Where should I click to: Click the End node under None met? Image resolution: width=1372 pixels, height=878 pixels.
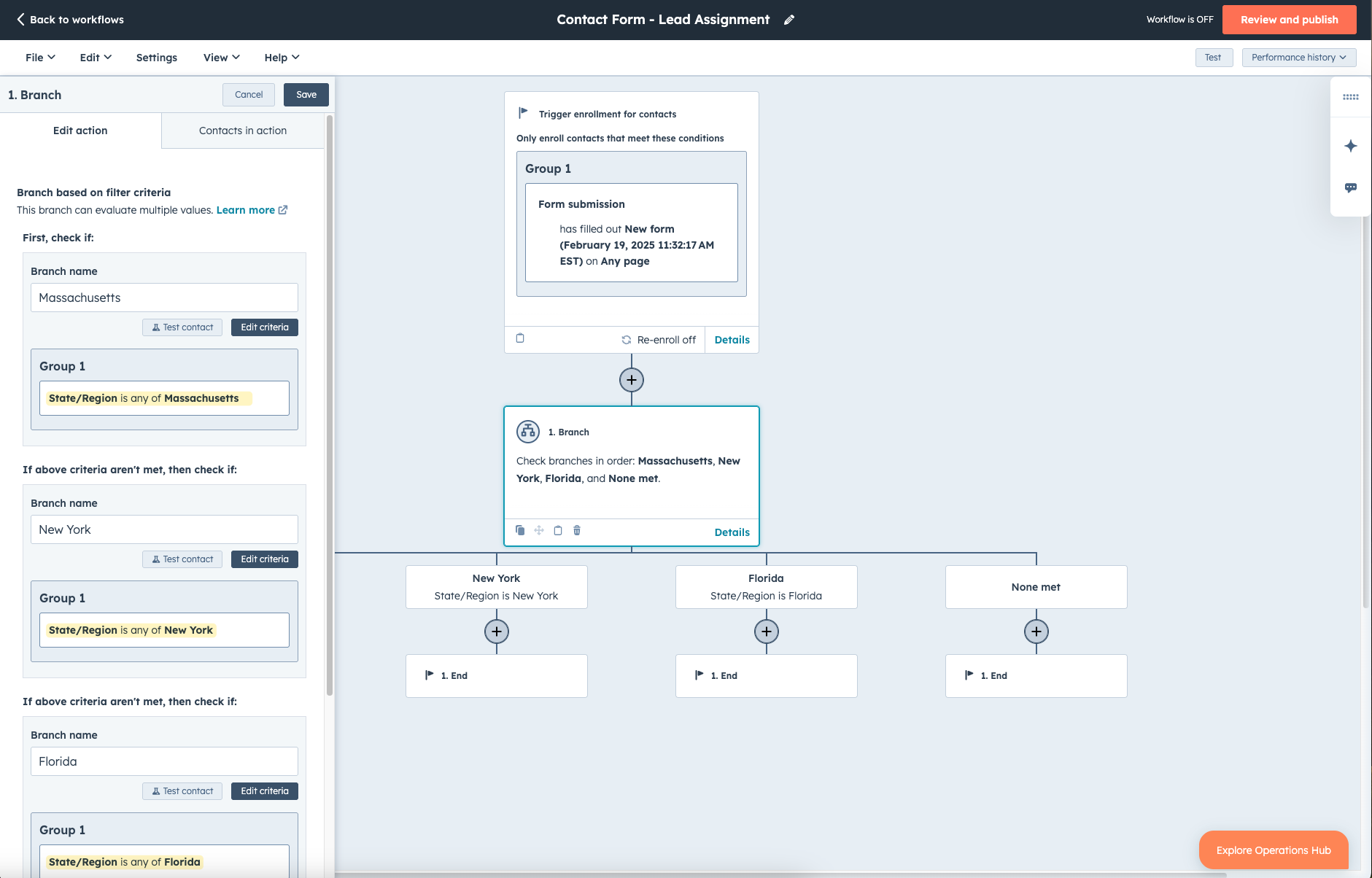[1036, 676]
